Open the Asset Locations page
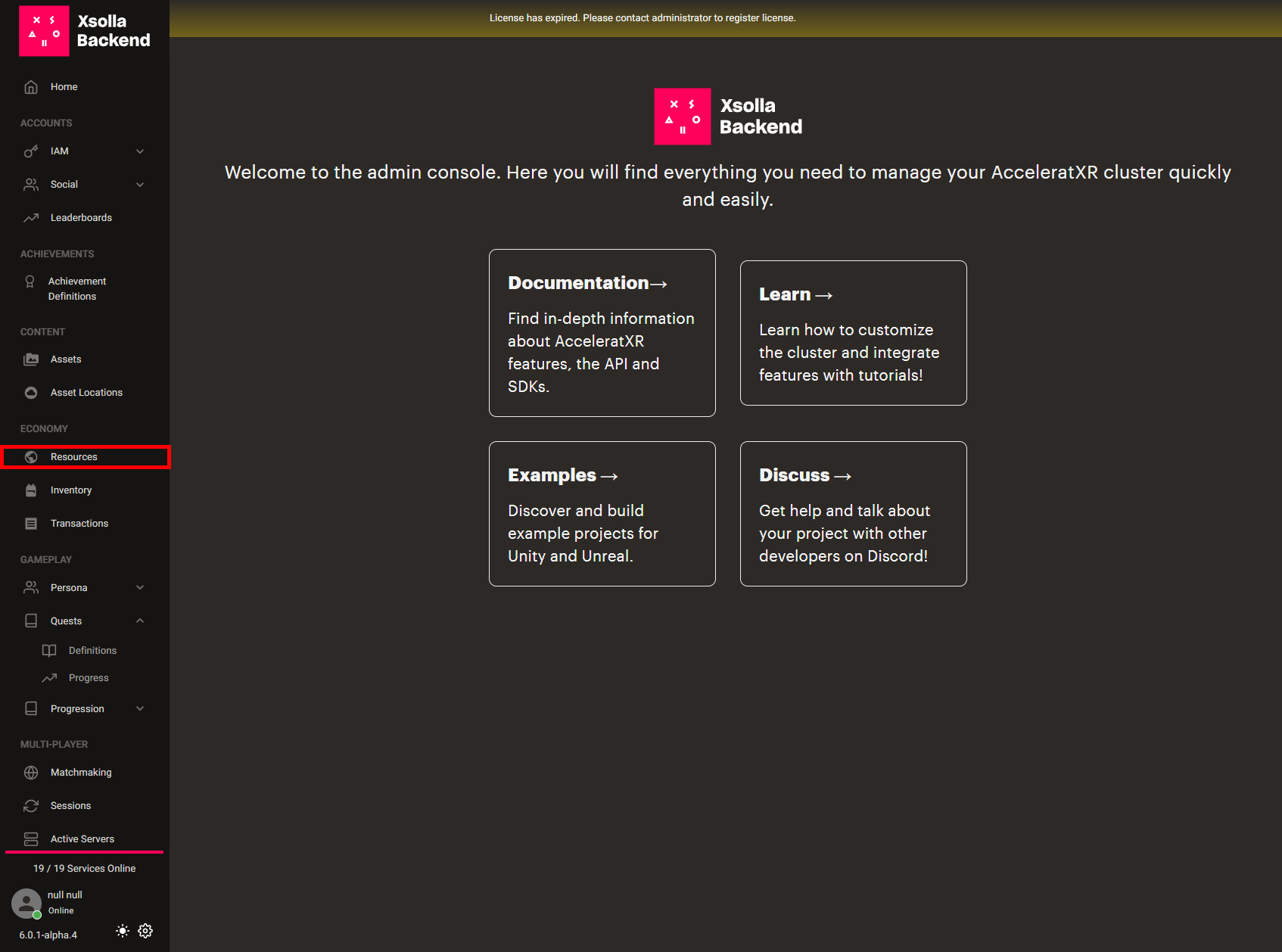The image size is (1282, 952). click(85, 393)
